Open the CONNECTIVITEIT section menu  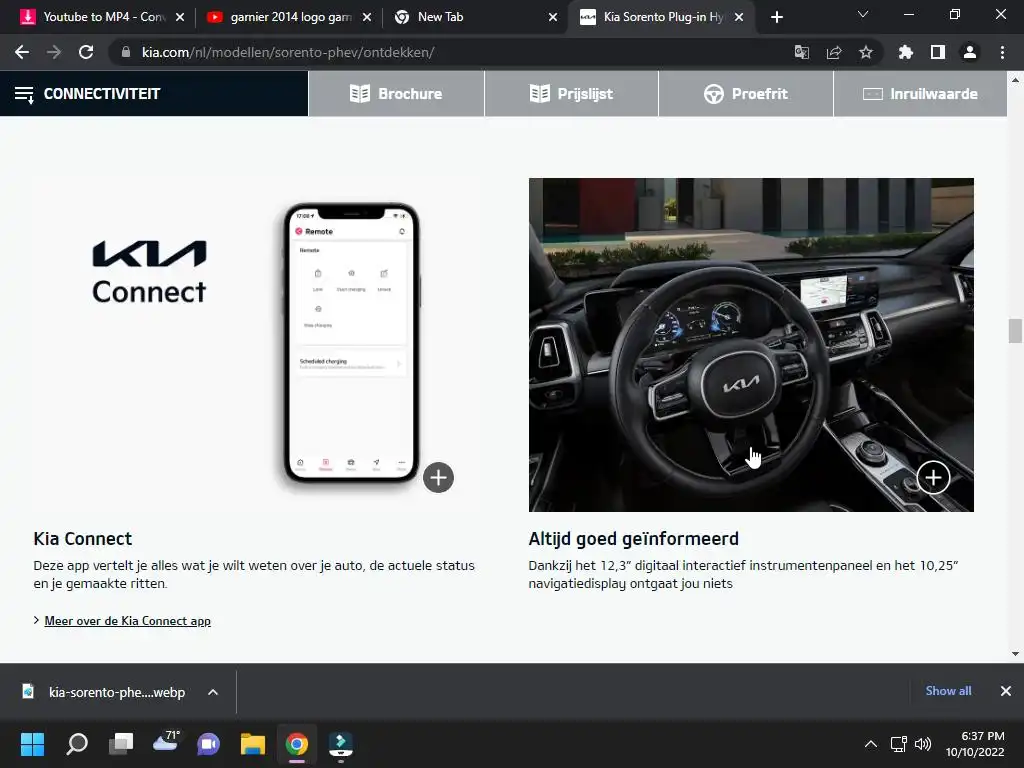click(153, 94)
